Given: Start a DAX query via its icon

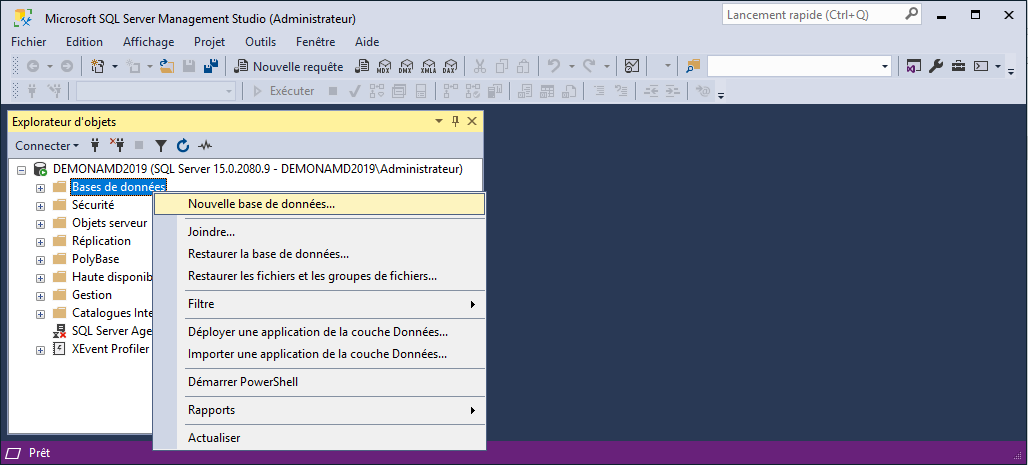Looking at the screenshot, I should click(x=449, y=66).
